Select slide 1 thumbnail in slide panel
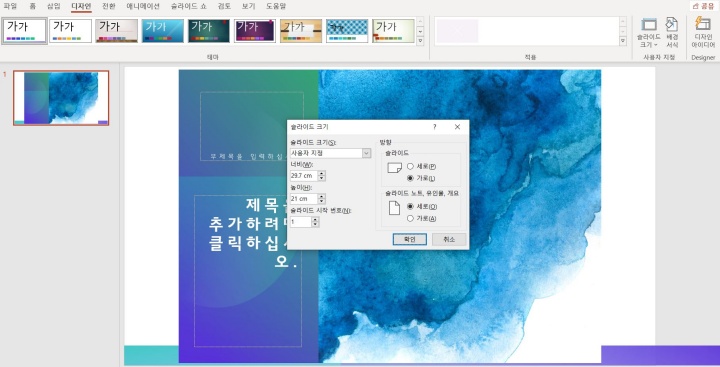 [x=61, y=98]
